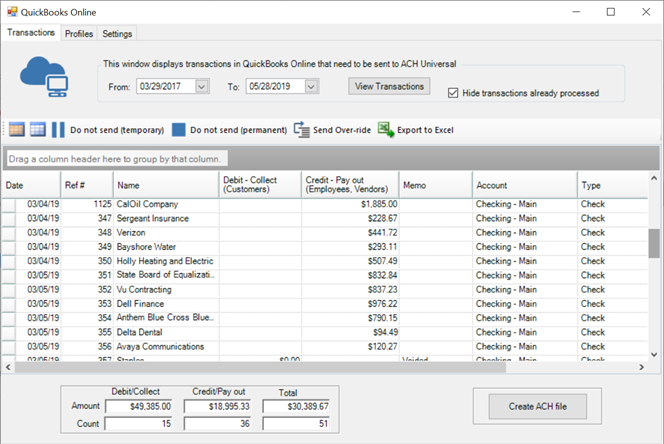This screenshot has height=444, width=664.
Task: Toggle Hide transactions already processed checkbox
Action: (453, 93)
